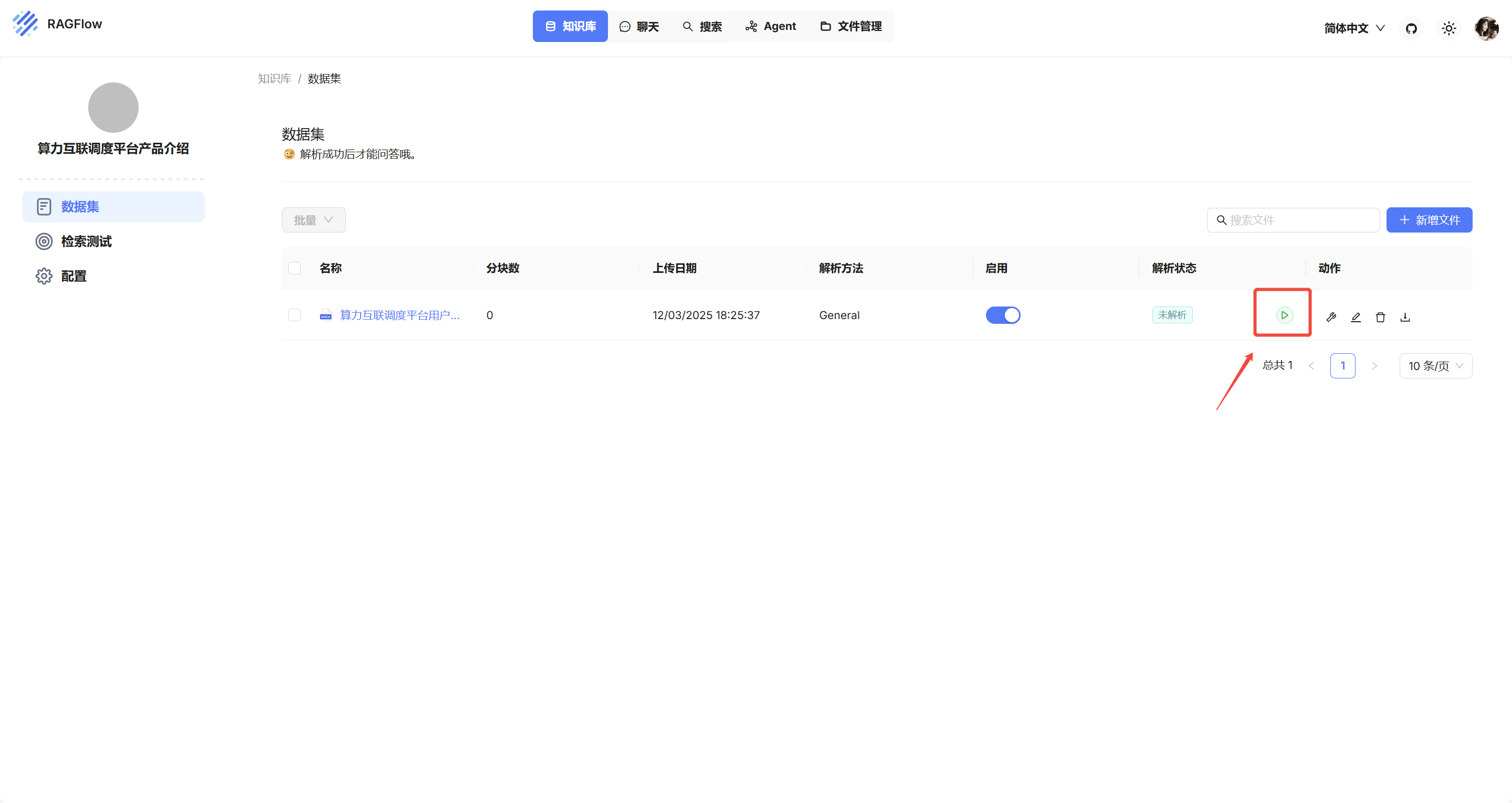Download the file with download icon
Screen dimensions: 1512x803
1404,317
